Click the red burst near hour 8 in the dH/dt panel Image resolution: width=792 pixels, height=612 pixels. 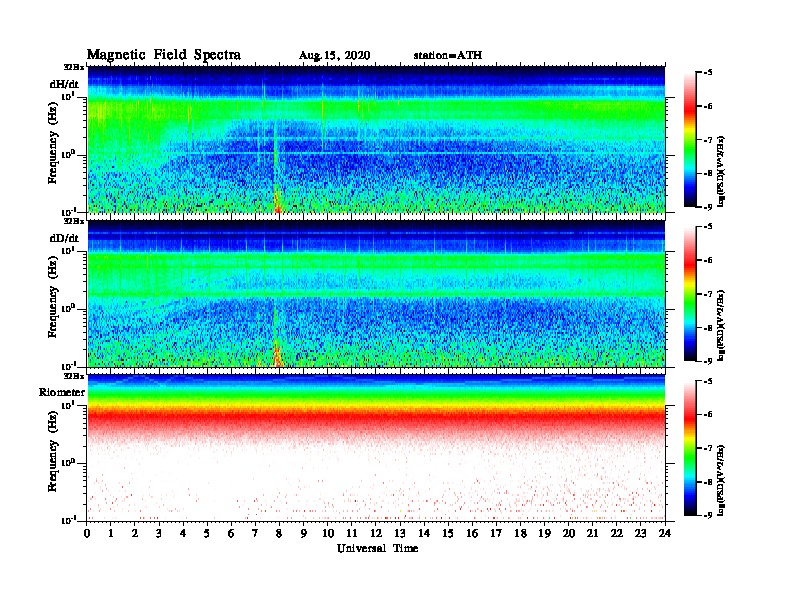pyautogui.click(x=277, y=202)
